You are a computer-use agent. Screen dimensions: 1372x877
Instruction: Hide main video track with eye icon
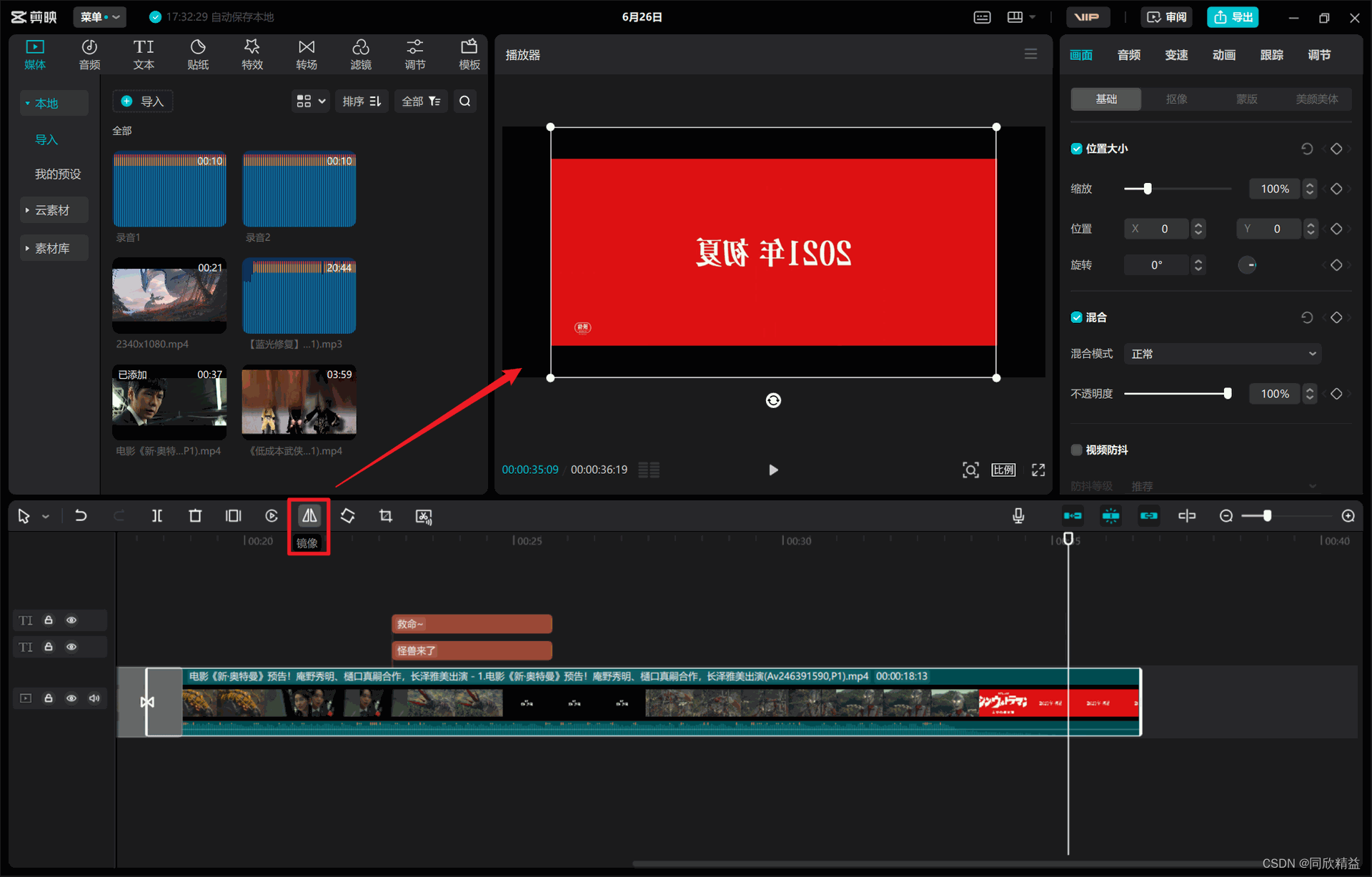click(x=71, y=698)
